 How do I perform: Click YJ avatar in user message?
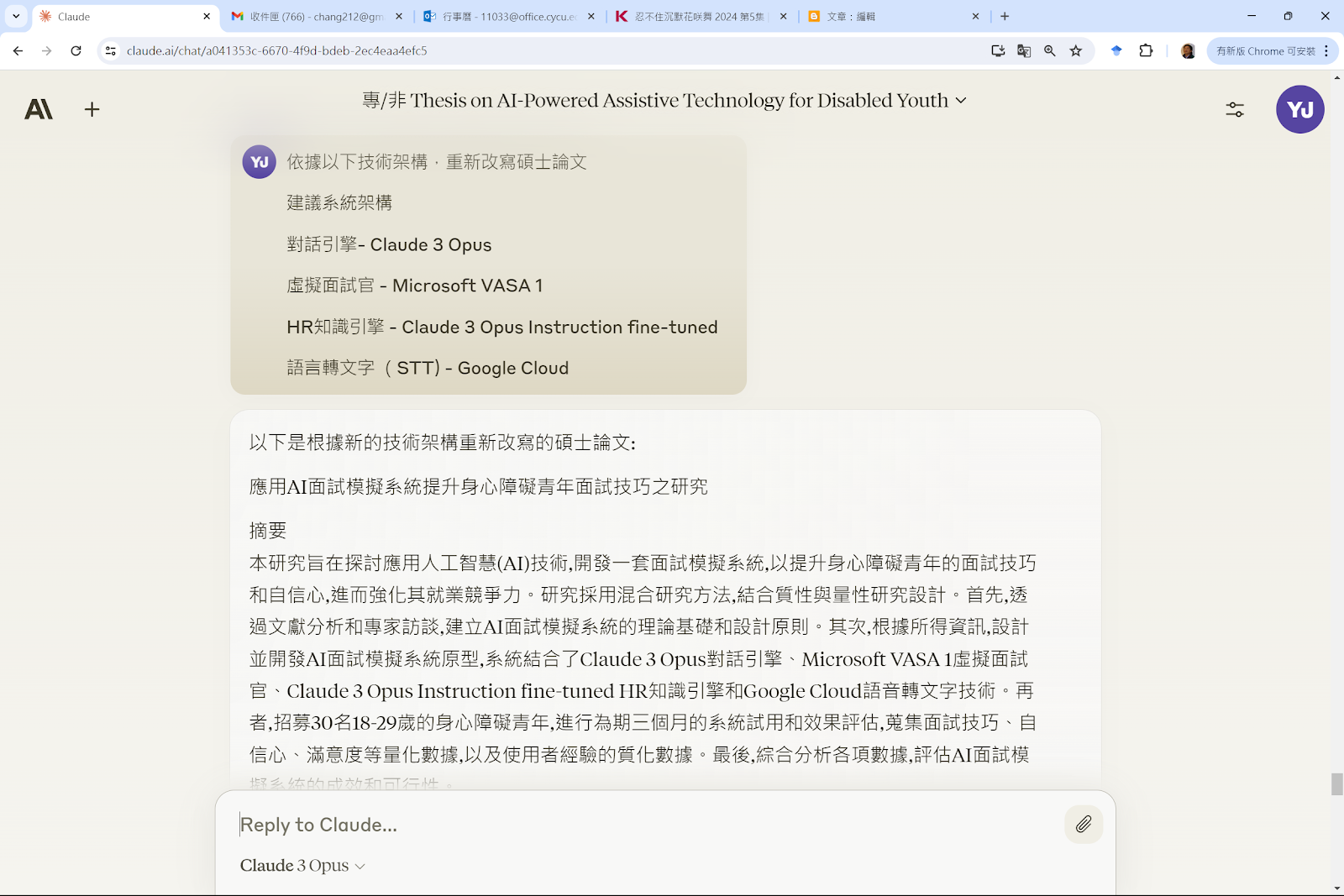point(260,162)
